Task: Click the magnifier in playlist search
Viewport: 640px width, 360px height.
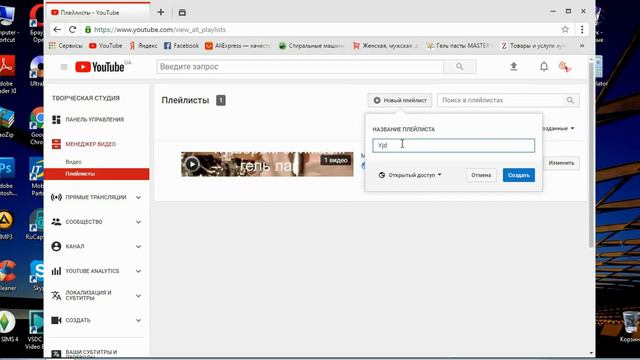Action: point(570,100)
